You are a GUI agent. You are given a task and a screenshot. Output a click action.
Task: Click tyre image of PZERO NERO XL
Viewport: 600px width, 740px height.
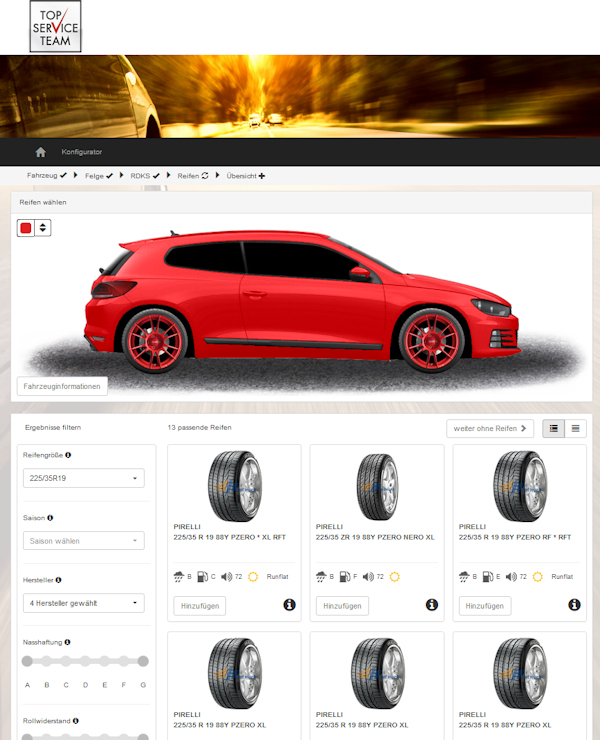pos(377,487)
